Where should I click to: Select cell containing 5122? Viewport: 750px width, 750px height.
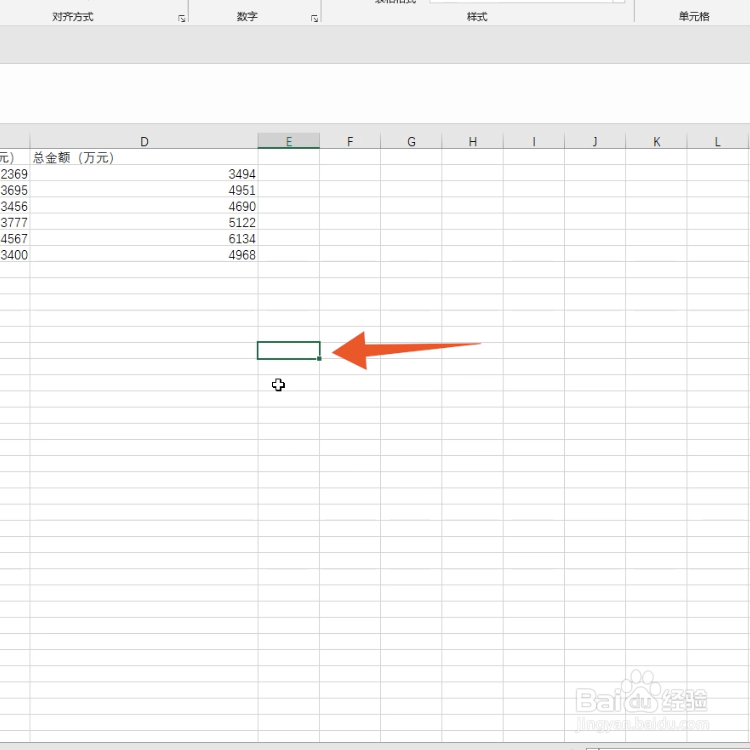(144, 222)
